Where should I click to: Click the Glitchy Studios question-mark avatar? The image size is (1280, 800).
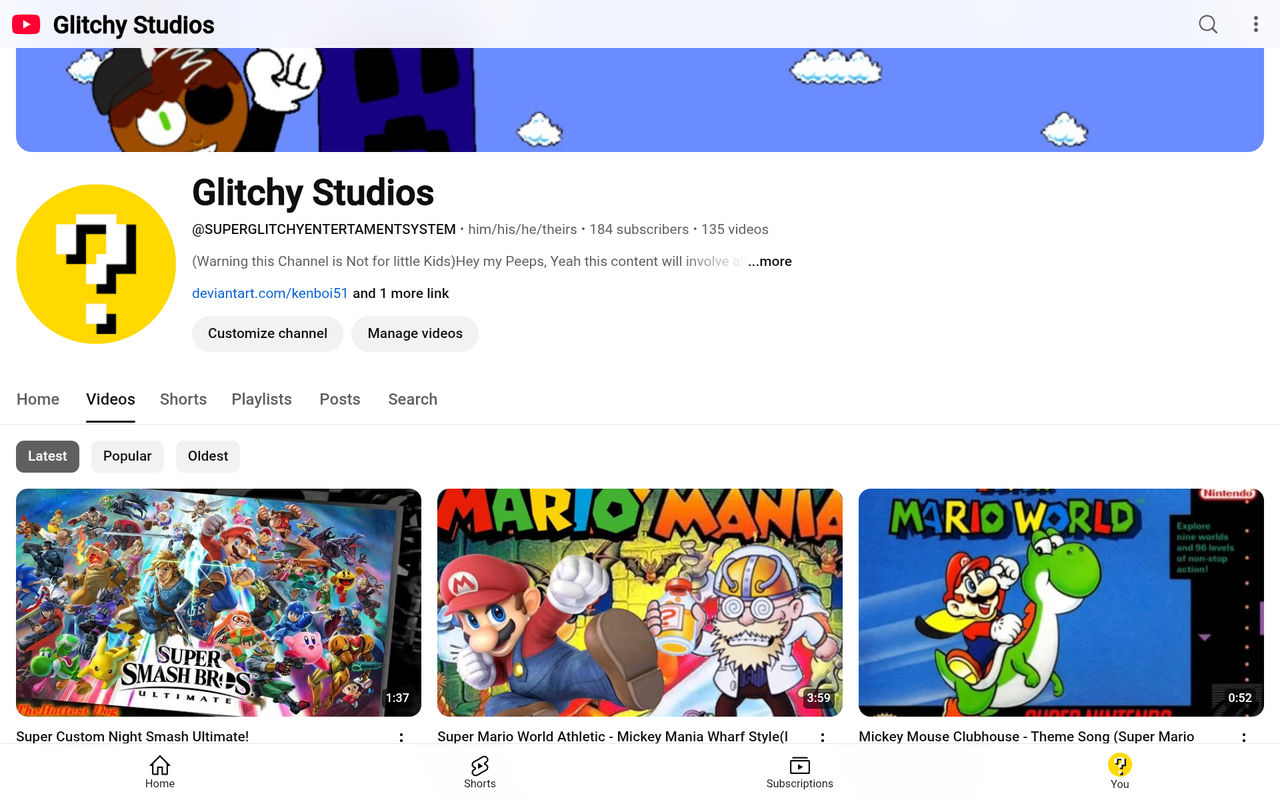coord(96,264)
